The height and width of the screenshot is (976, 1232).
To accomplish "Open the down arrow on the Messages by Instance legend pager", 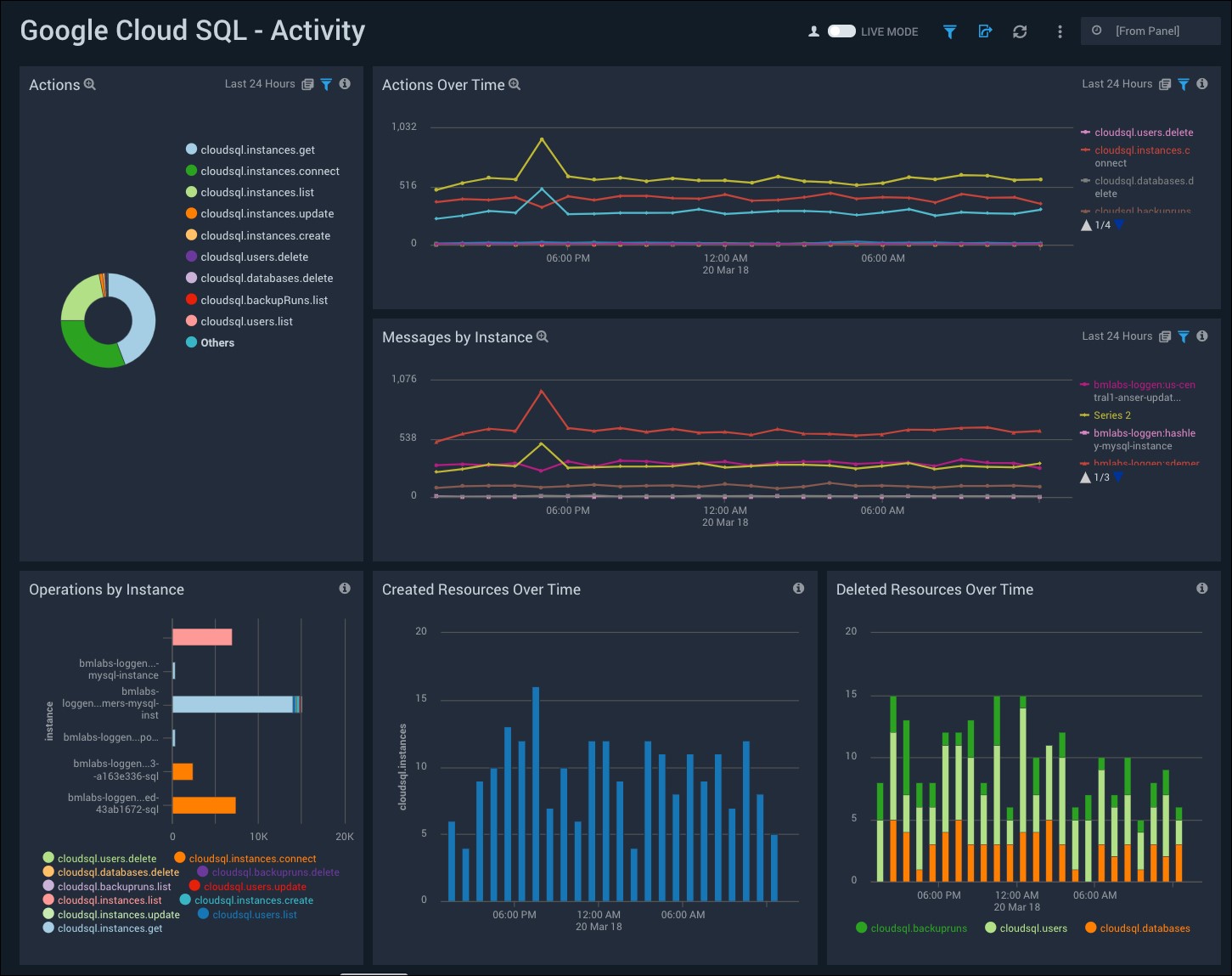I will tap(1120, 477).
